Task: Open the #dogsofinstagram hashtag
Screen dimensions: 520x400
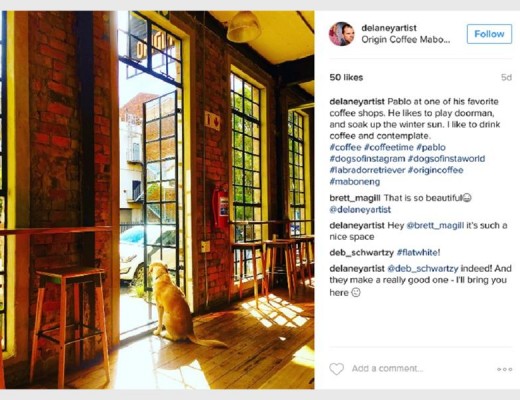Action: tap(367, 159)
